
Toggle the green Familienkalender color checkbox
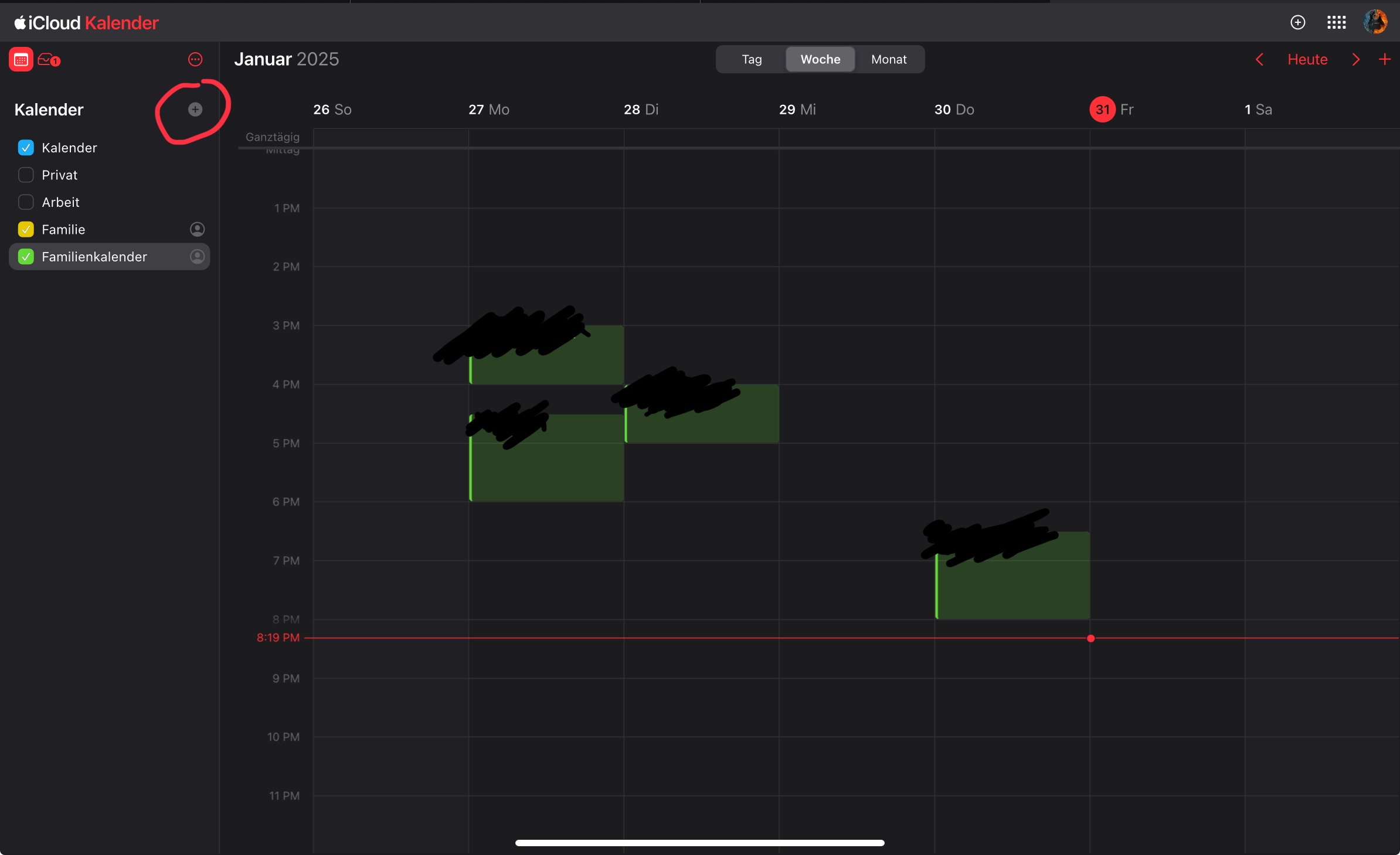26,257
